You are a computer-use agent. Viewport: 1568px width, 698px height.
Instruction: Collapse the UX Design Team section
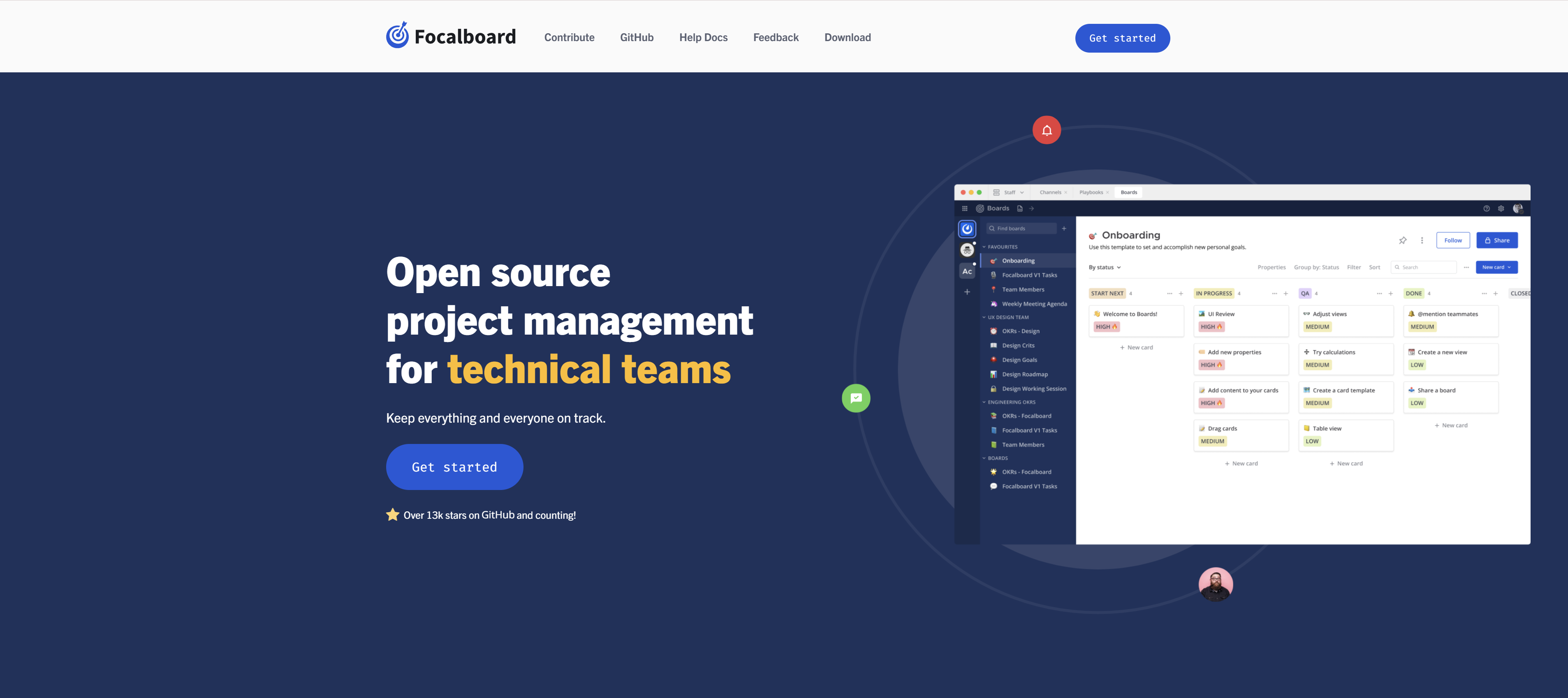click(984, 317)
